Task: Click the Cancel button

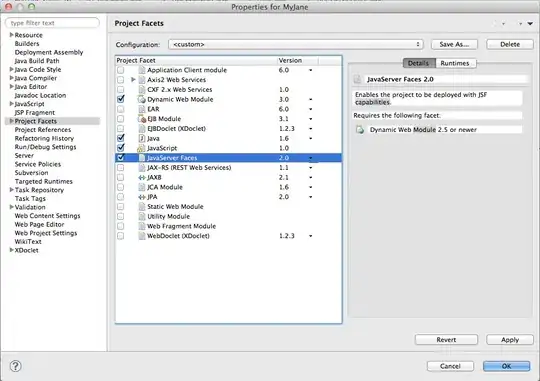Action: coord(450,366)
